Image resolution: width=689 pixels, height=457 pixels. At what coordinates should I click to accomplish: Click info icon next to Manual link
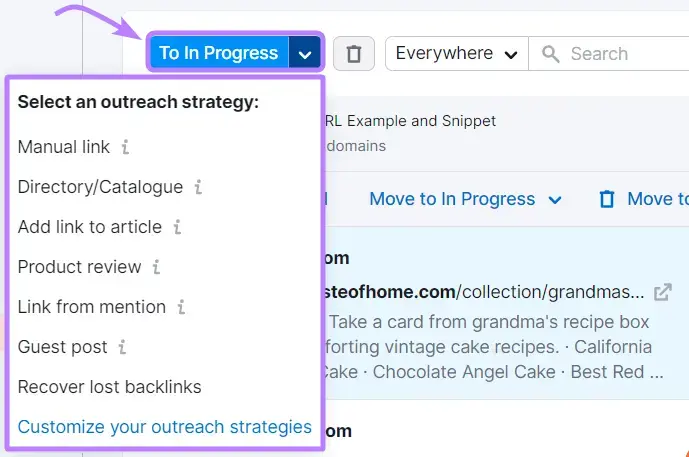(125, 147)
